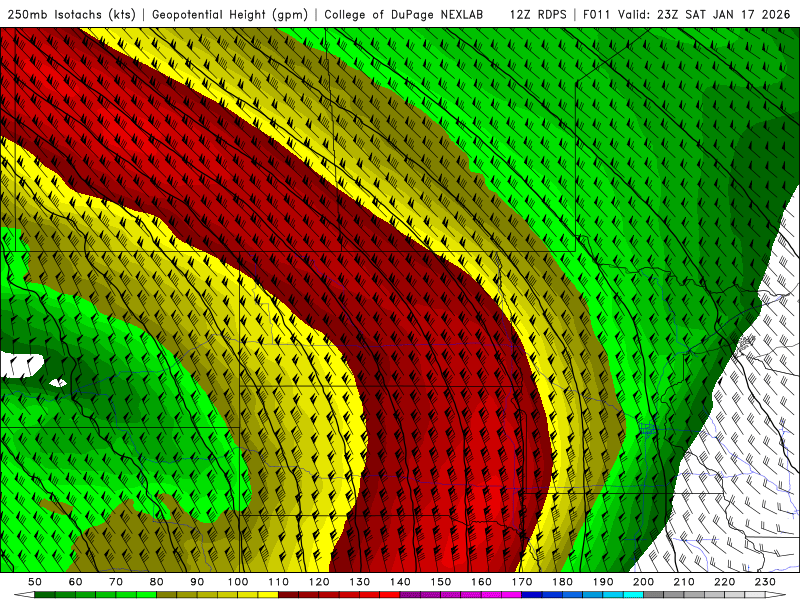Click the '210' value on the color scale
The height and width of the screenshot is (600, 800).
click(x=684, y=582)
